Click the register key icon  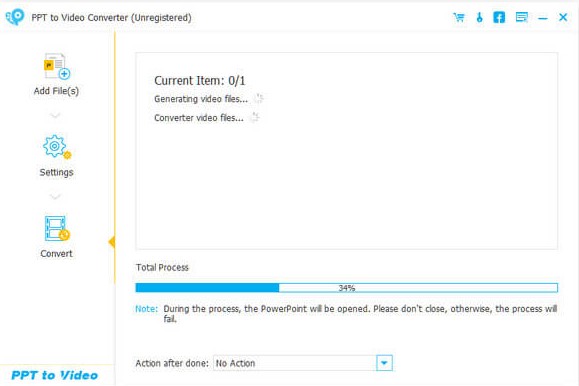[x=479, y=17]
